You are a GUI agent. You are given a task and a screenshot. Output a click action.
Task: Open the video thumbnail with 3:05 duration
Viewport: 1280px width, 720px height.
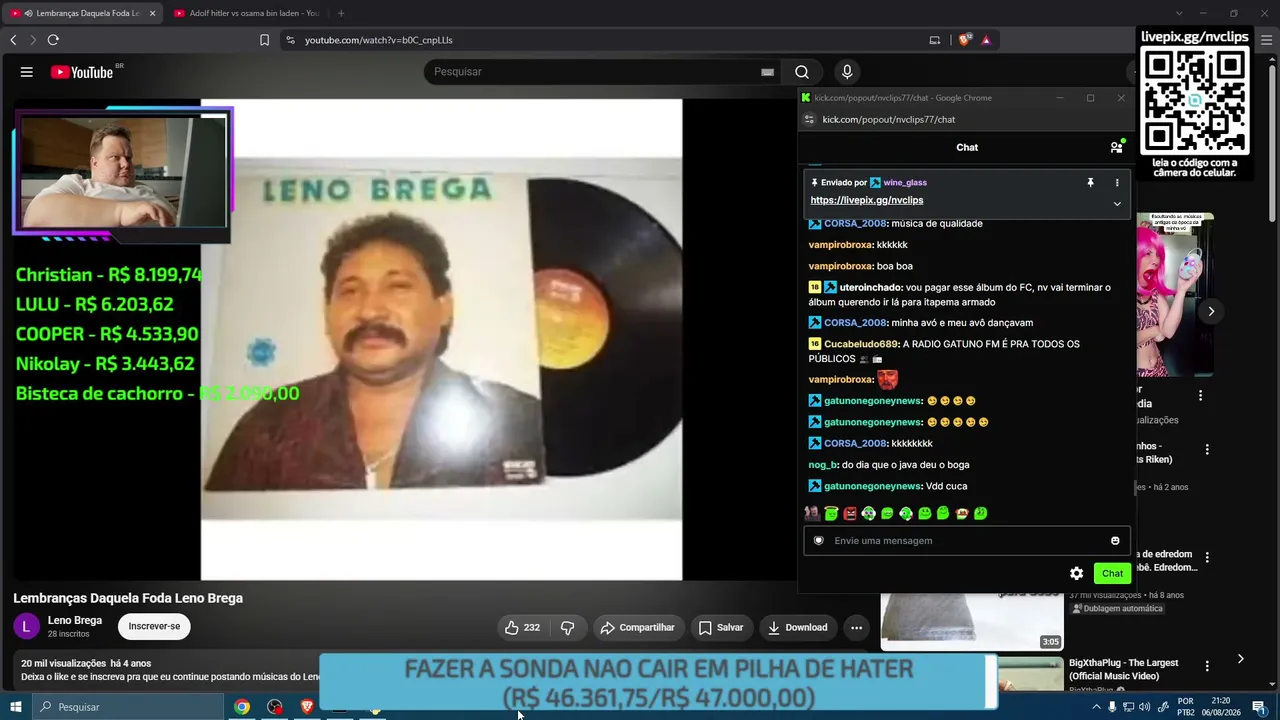(x=972, y=622)
